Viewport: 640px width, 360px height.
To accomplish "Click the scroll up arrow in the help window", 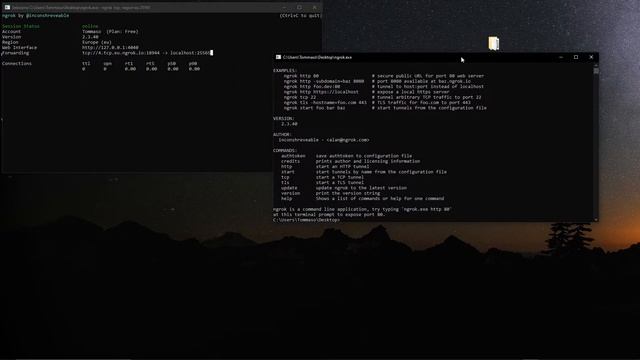I will [x=596, y=65].
